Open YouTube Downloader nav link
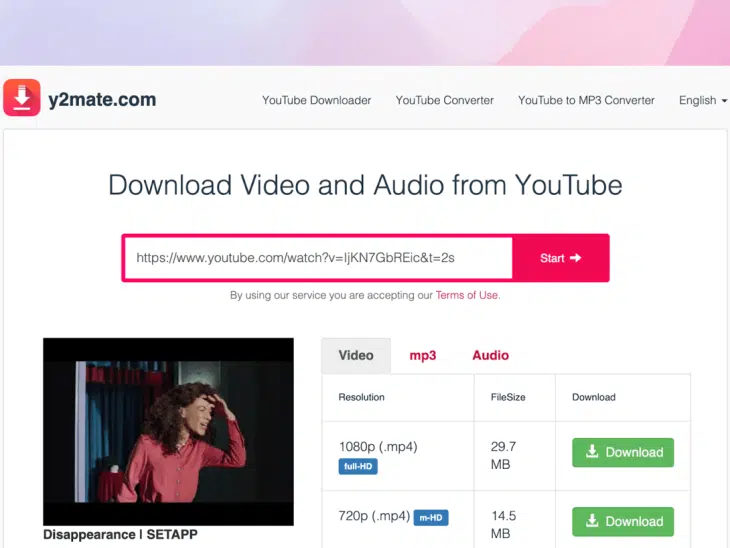Viewport: 730px width, 548px height. 317,100
